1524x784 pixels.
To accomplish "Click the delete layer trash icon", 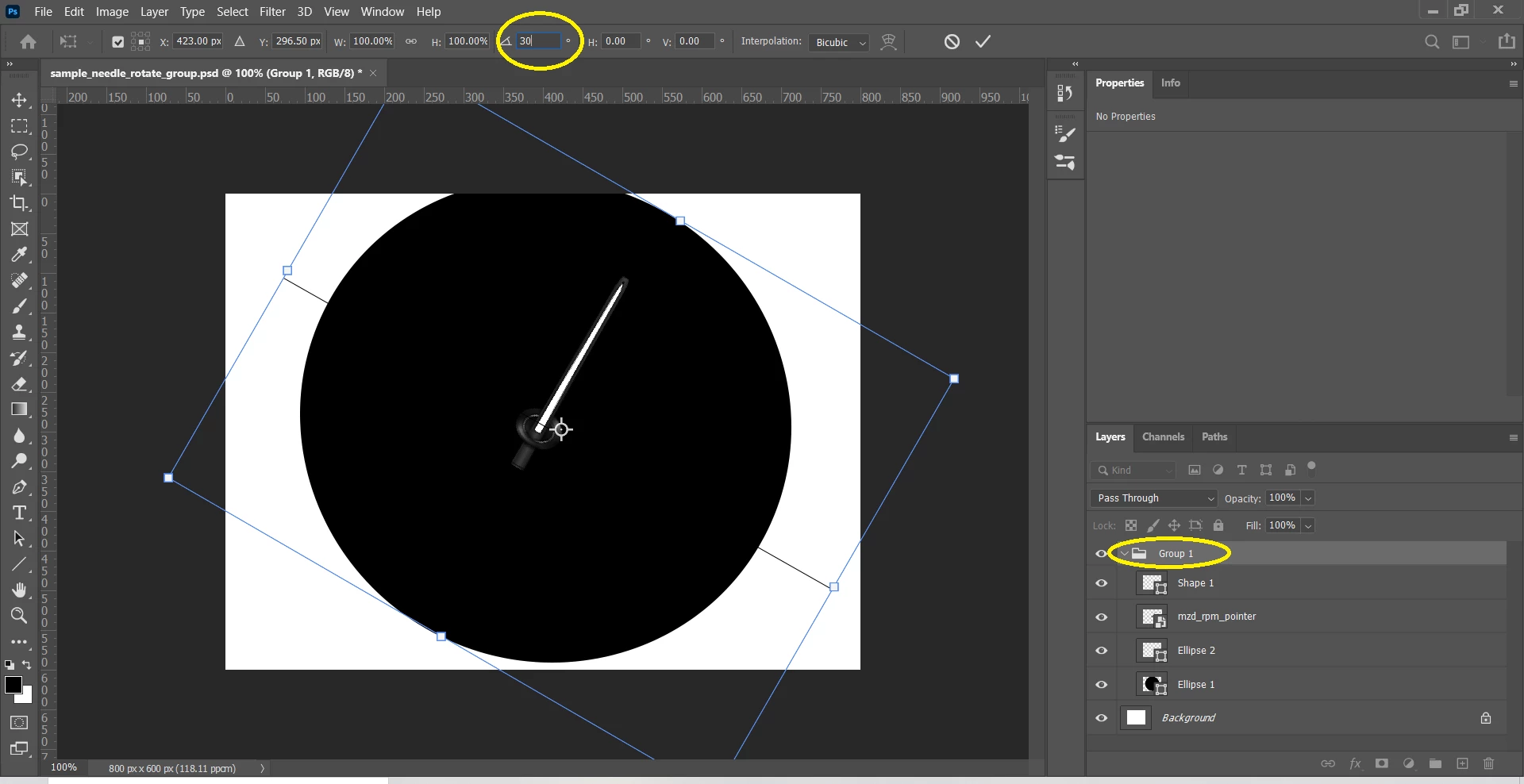I will (1488, 763).
